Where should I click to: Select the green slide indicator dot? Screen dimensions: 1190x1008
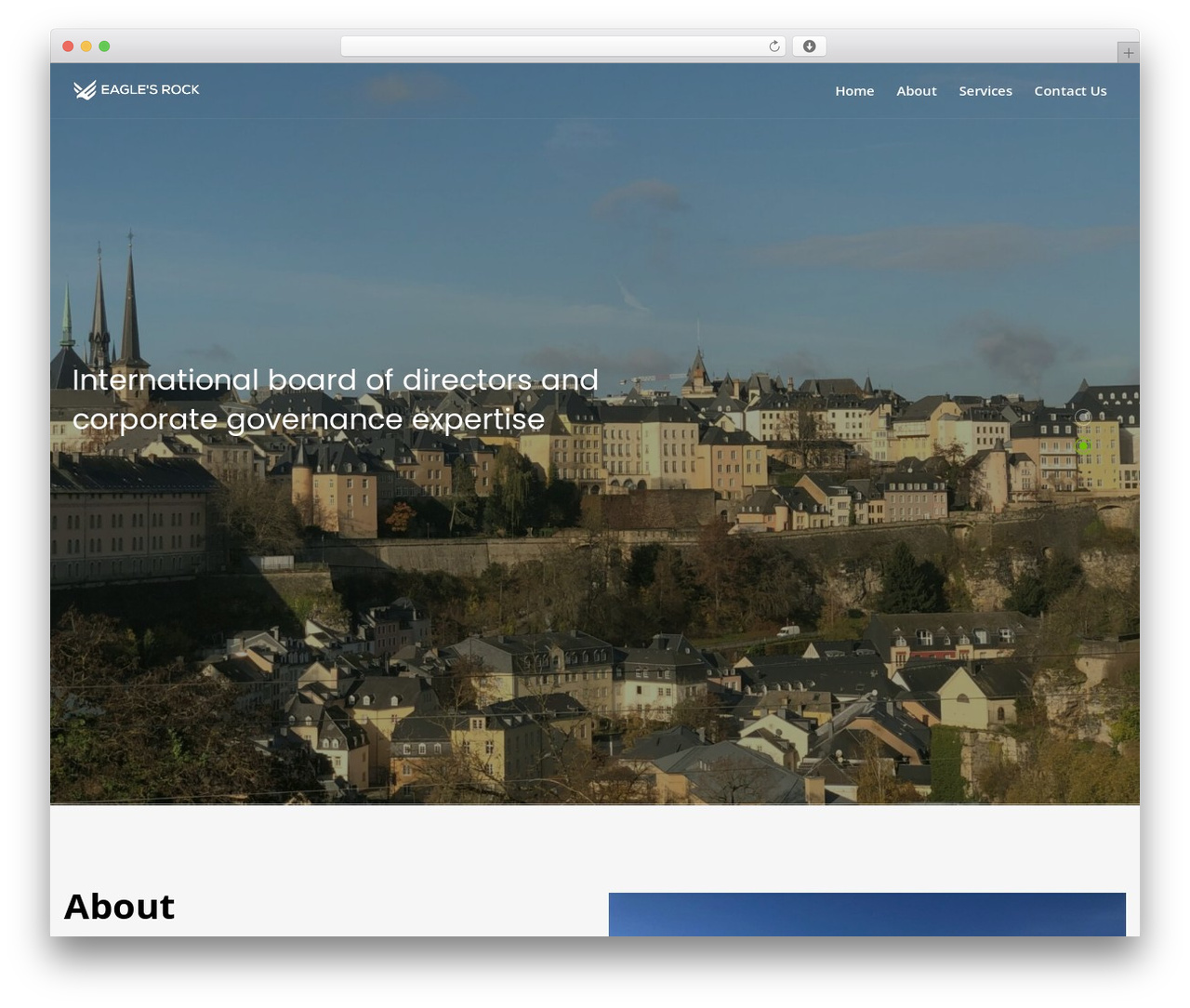[1083, 446]
